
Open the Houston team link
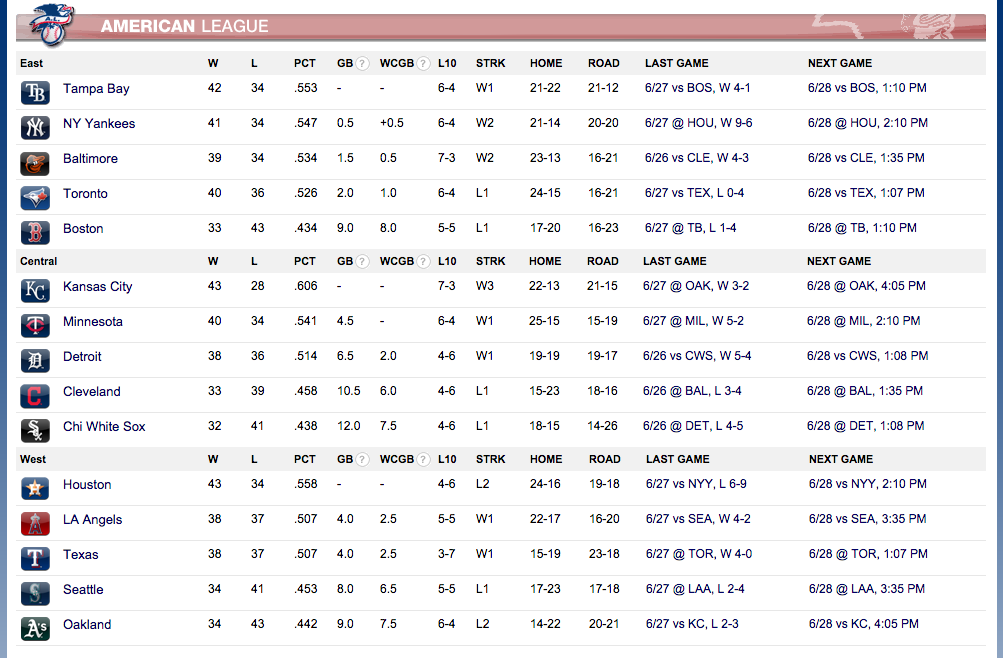87,485
